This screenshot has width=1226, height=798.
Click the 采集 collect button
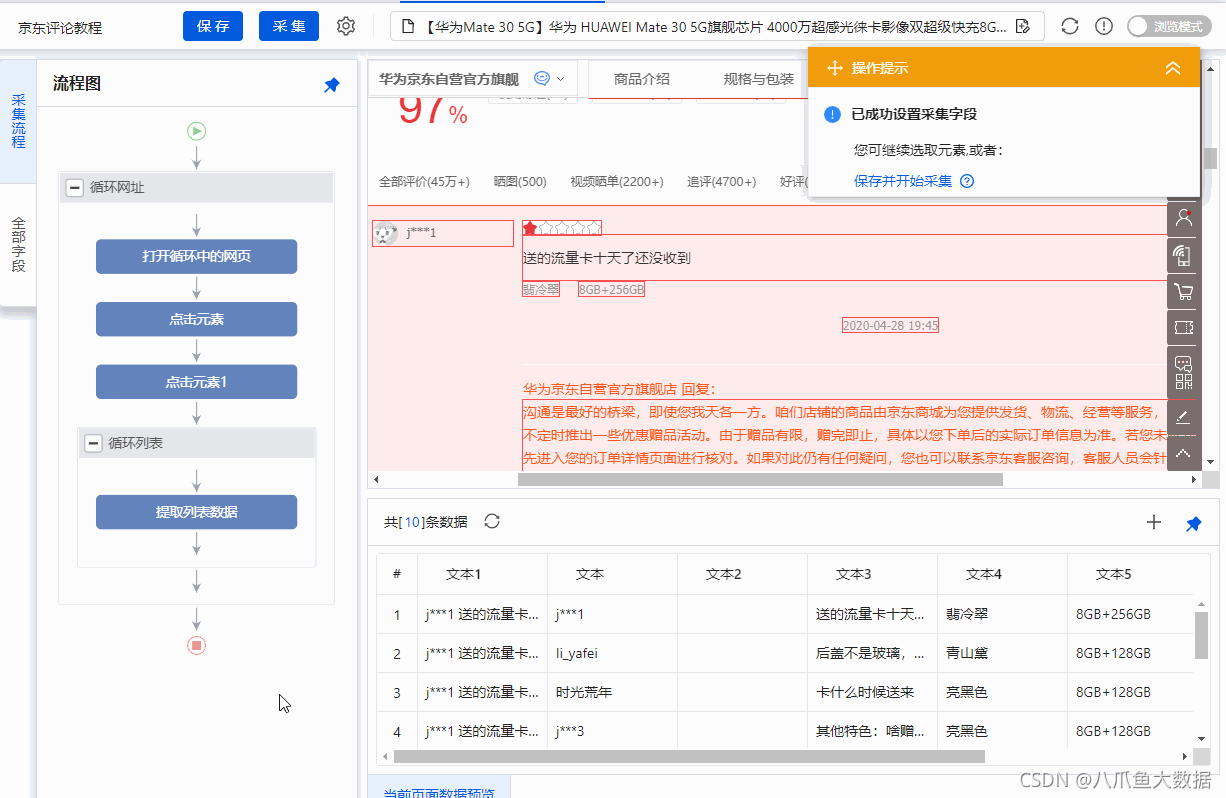click(x=289, y=26)
